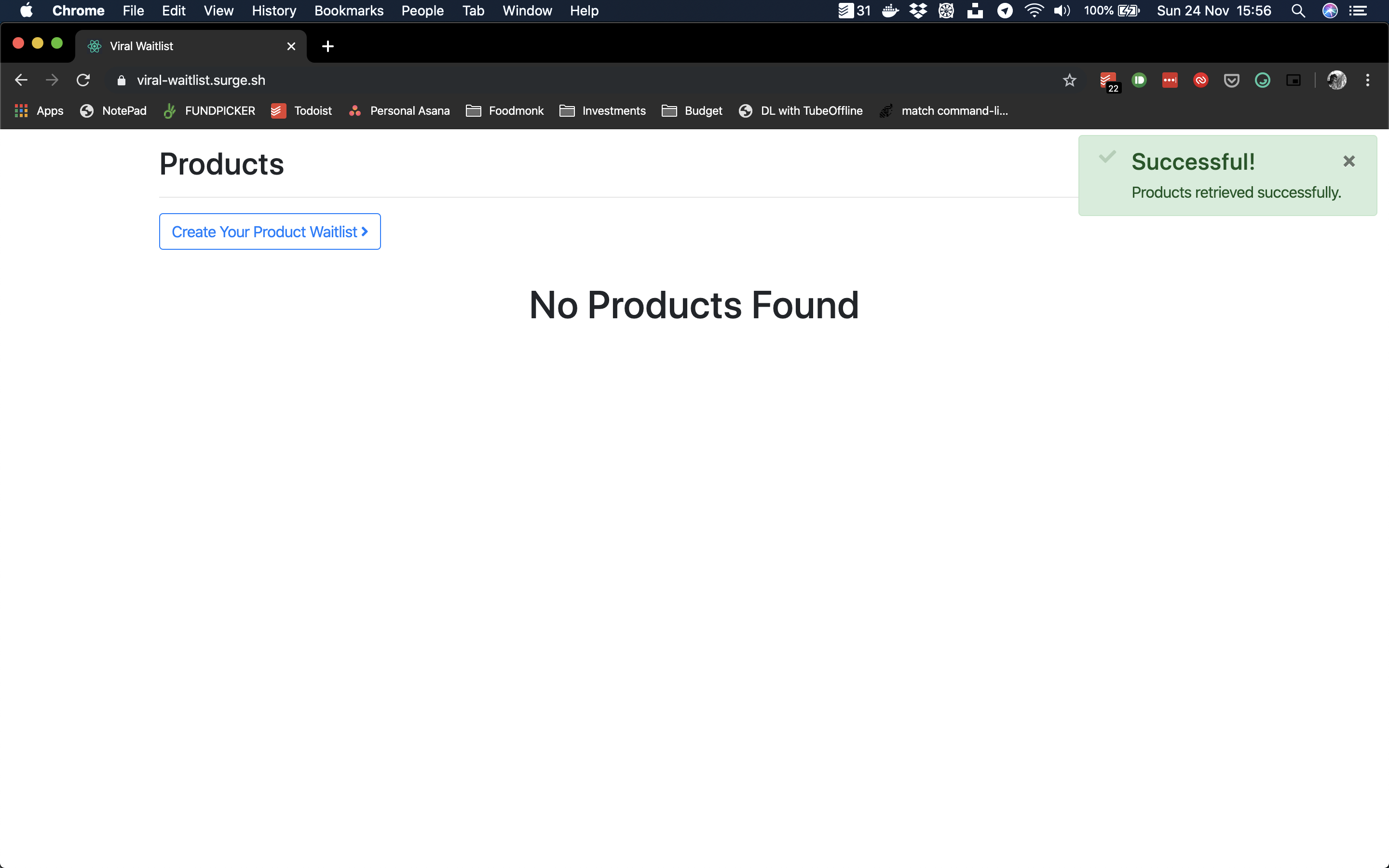Expand the Foodmonk bookmarks folder
This screenshot has width=1389, height=868.
505,111
